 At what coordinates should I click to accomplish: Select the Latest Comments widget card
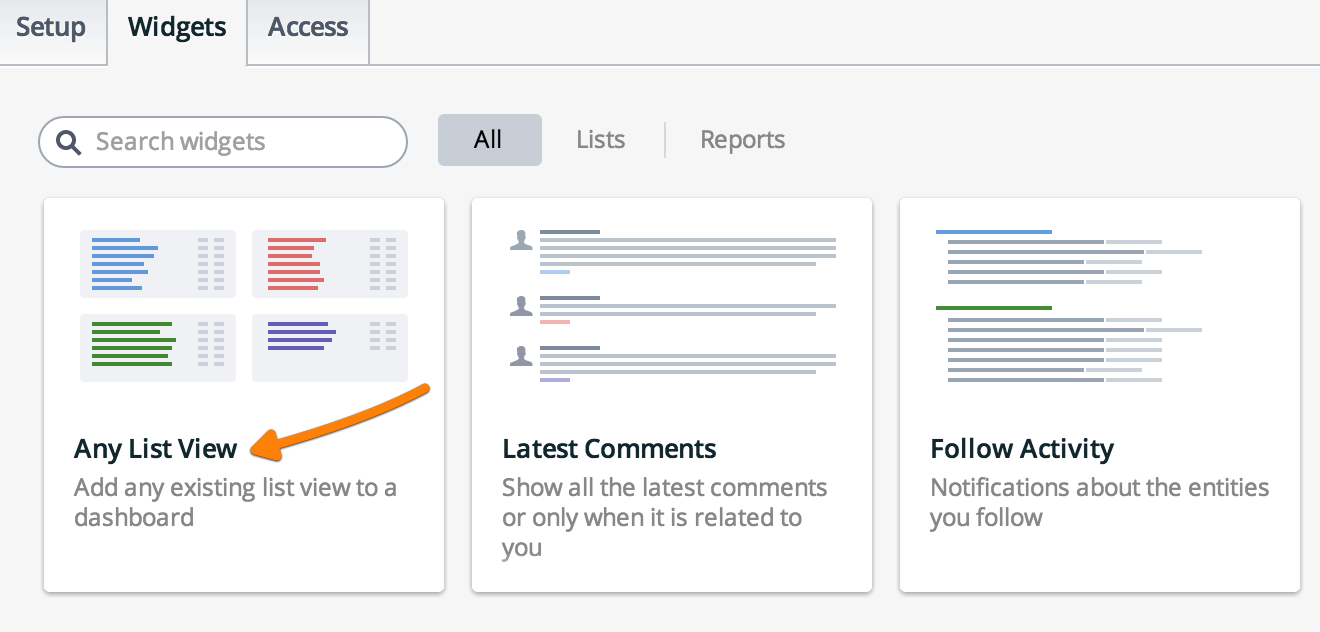tap(671, 393)
